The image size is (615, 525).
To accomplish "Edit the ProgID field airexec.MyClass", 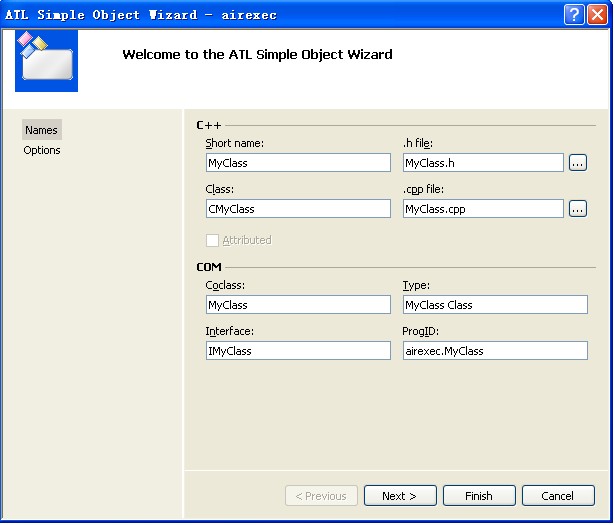I will coord(494,351).
